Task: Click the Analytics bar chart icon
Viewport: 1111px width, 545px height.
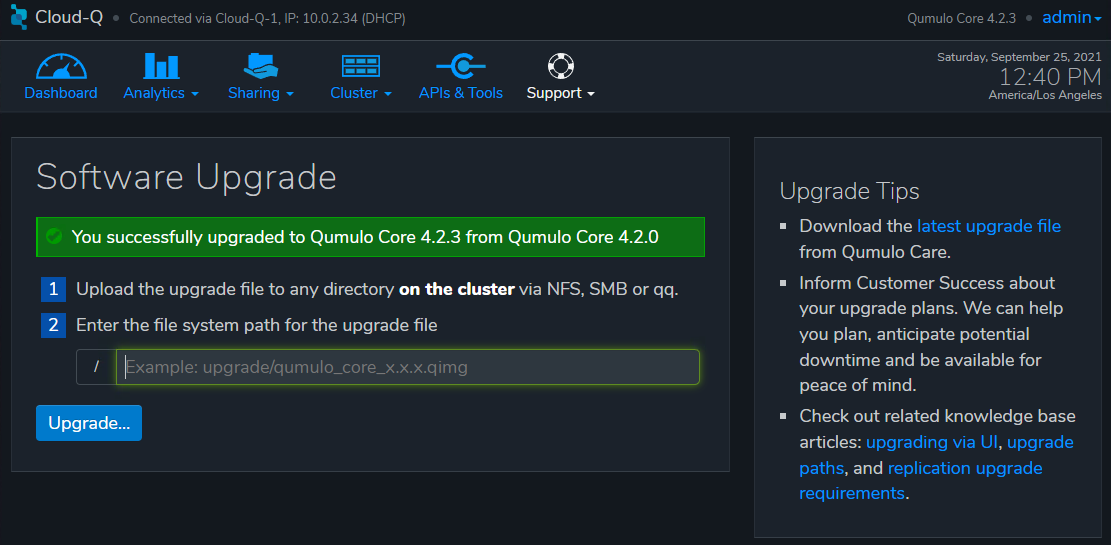Action: 161,66
